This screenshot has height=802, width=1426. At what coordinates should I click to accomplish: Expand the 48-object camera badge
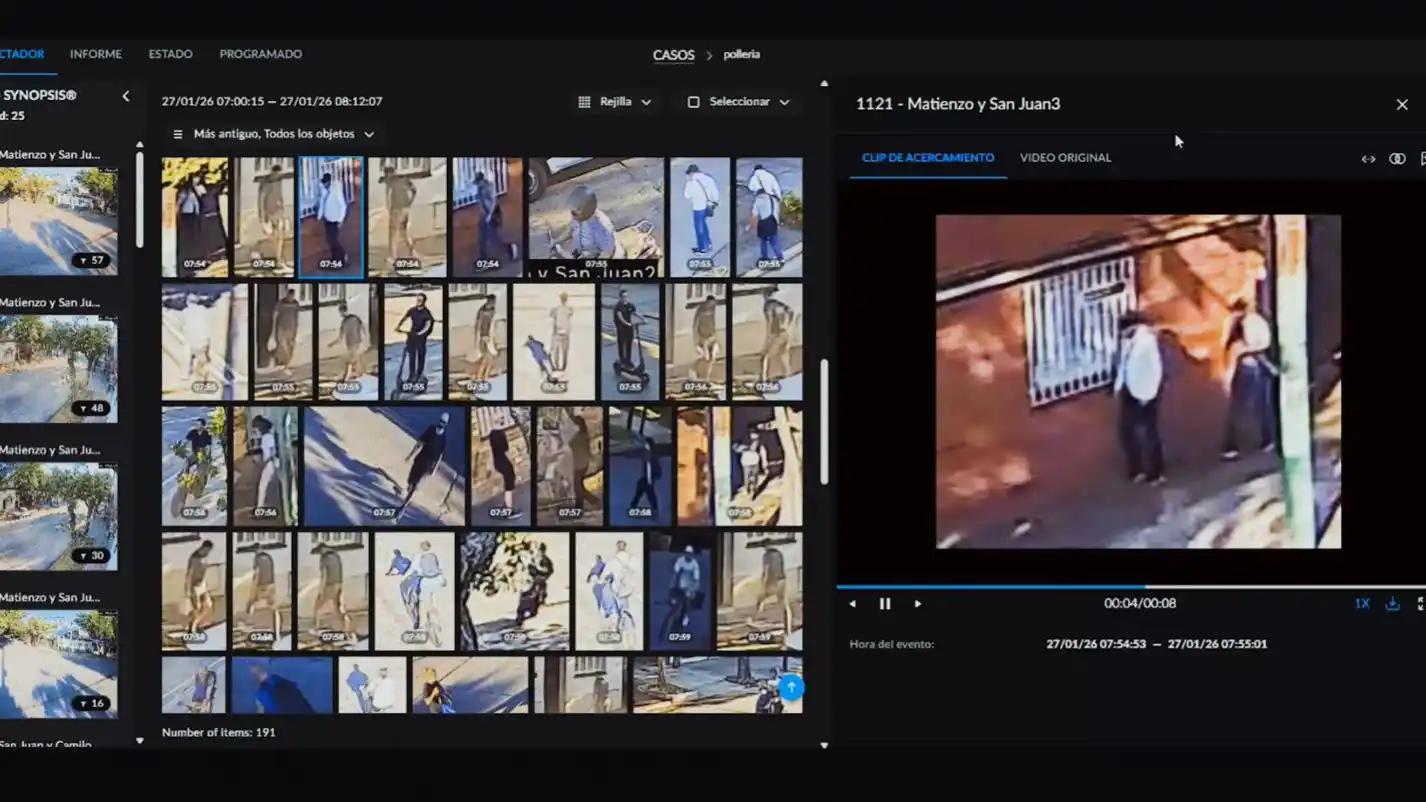click(91, 408)
